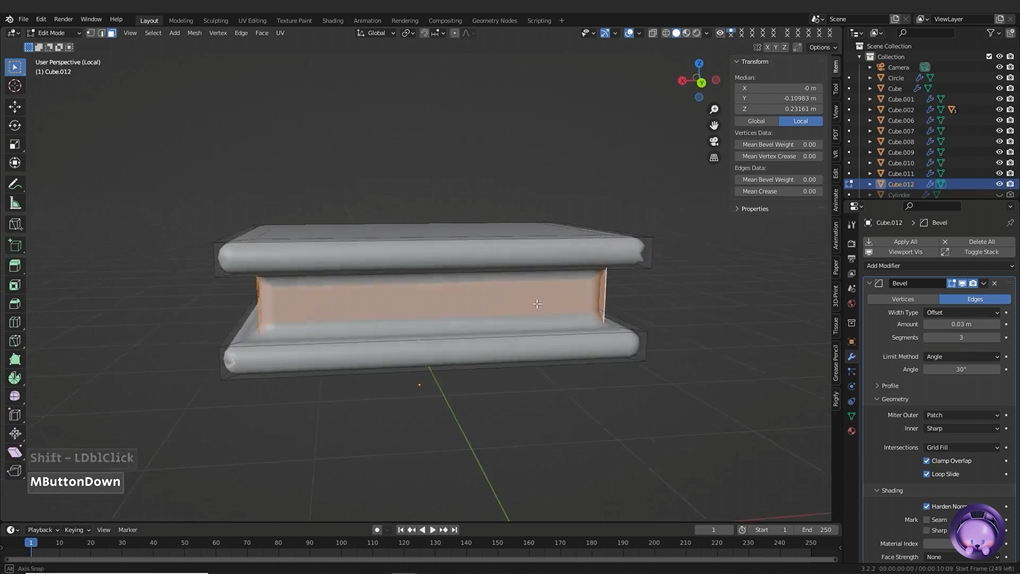Adjust bevel Segments value field

[961, 338]
